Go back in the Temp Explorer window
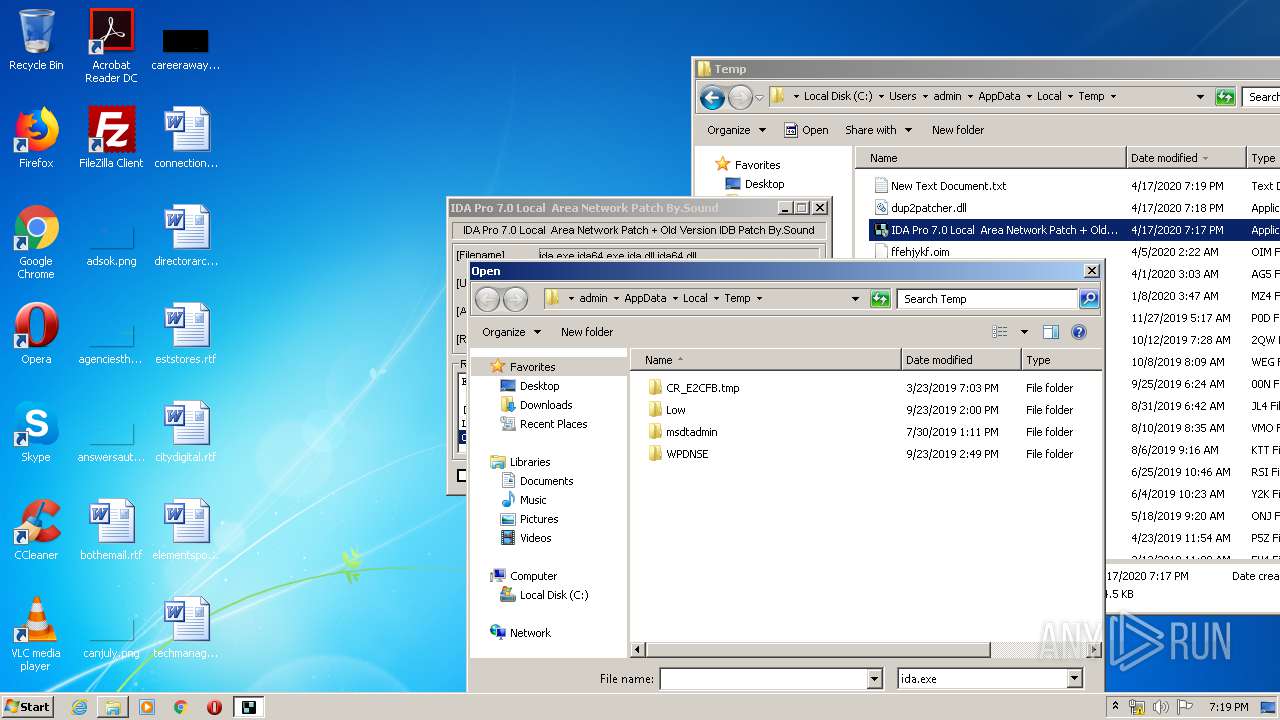 712,97
